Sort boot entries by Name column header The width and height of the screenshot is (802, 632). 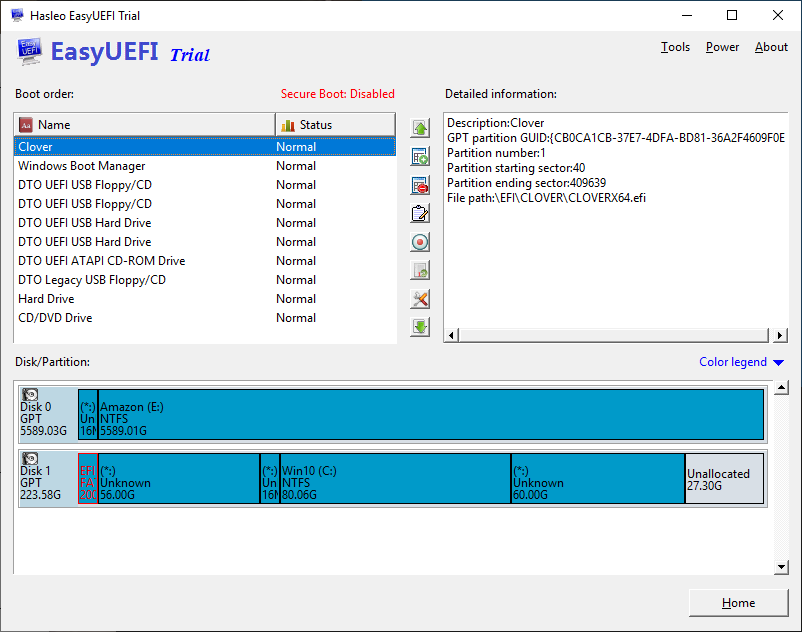(x=145, y=125)
